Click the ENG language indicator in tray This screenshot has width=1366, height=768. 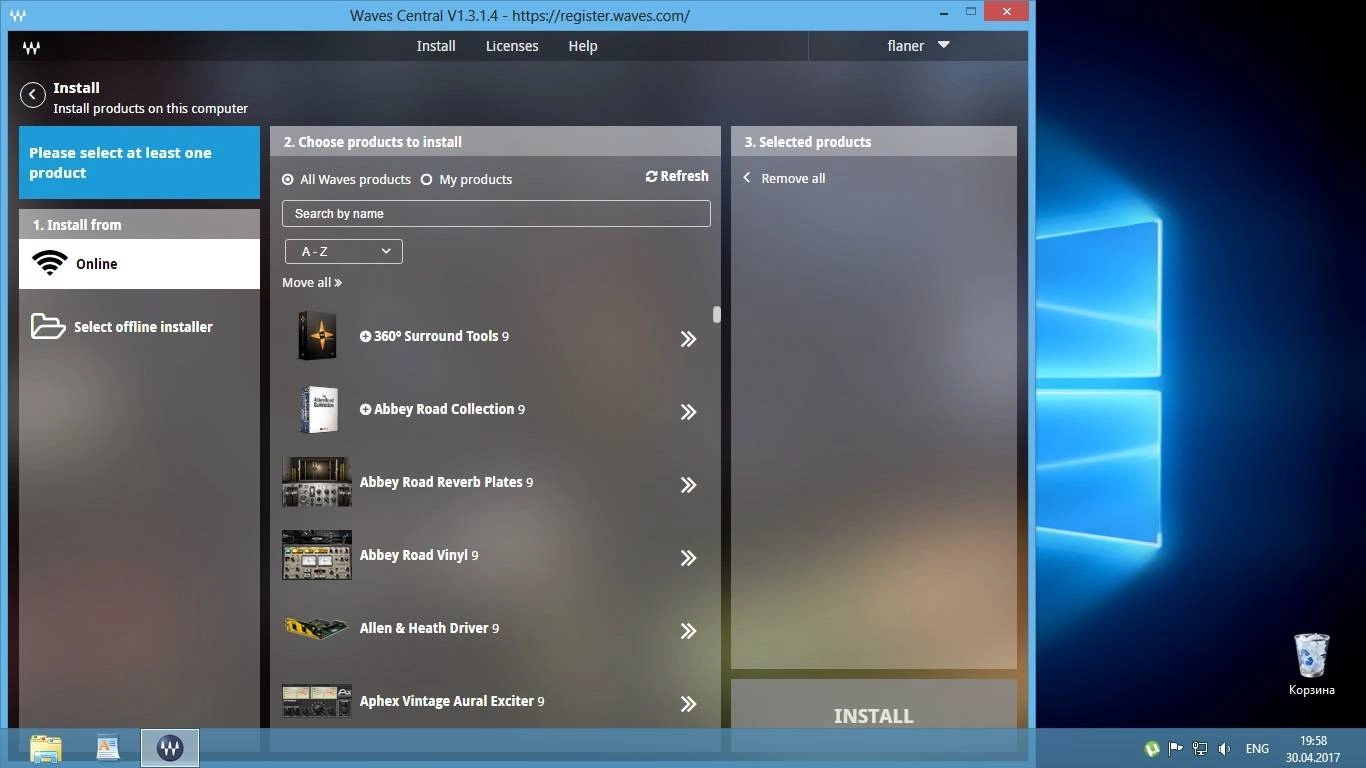click(x=1257, y=748)
